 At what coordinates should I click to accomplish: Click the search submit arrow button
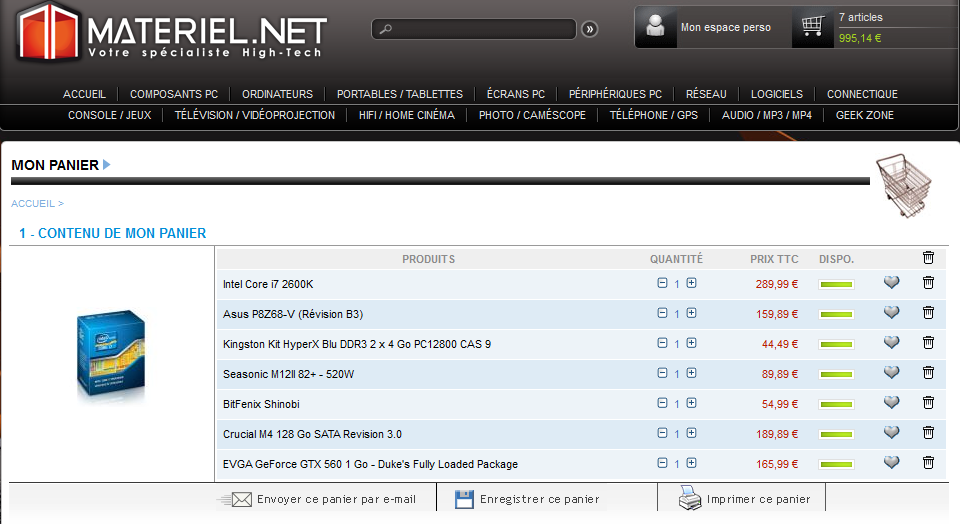pos(590,29)
